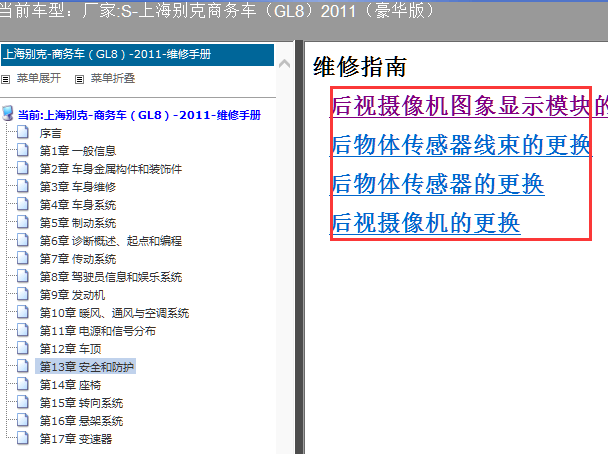The image size is (608, 454).
Task: Open 第17章 变速器
Action: pyautogui.click(x=76, y=439)
